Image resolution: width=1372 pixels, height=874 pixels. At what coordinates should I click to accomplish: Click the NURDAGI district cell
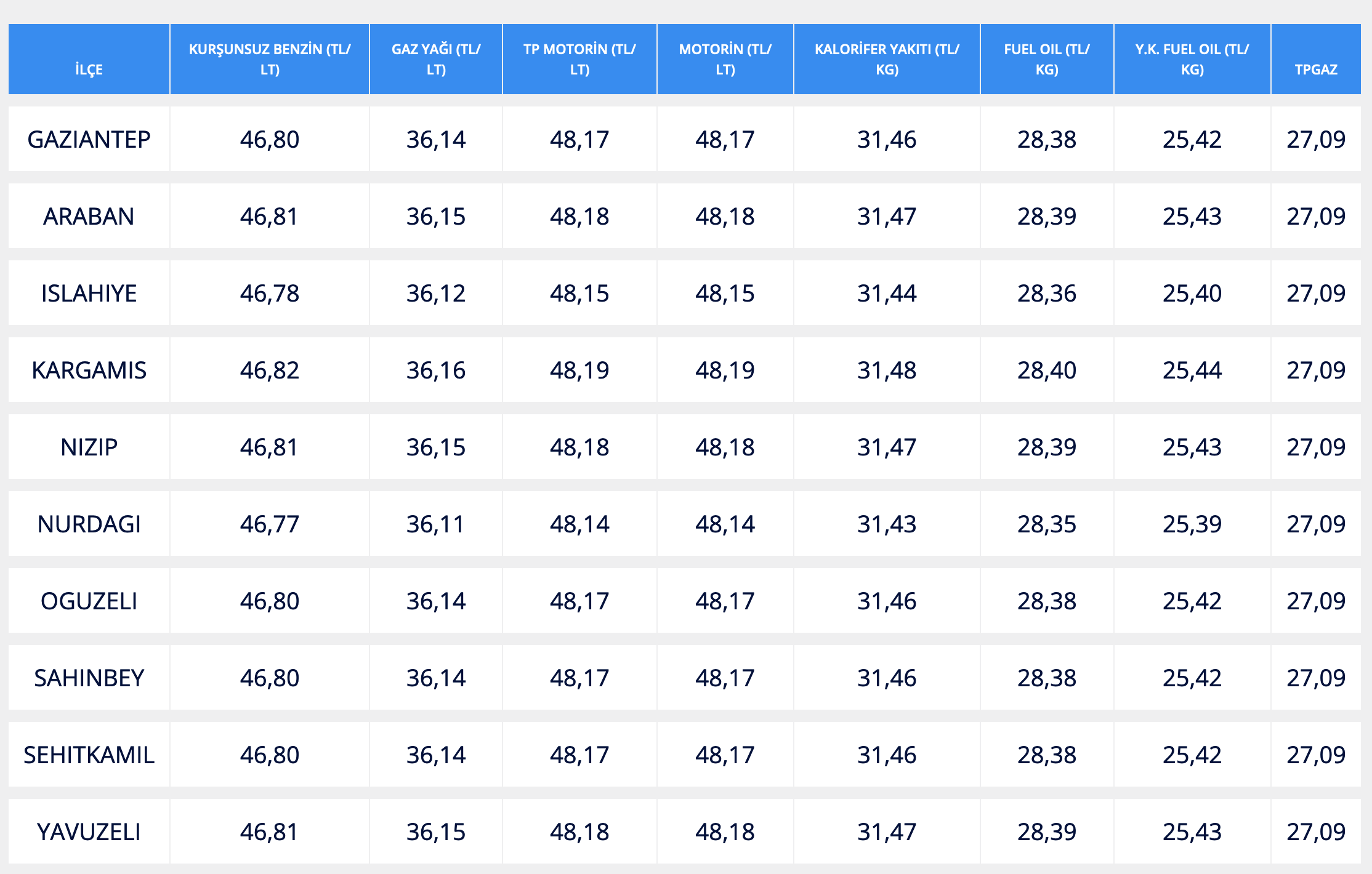89,524
